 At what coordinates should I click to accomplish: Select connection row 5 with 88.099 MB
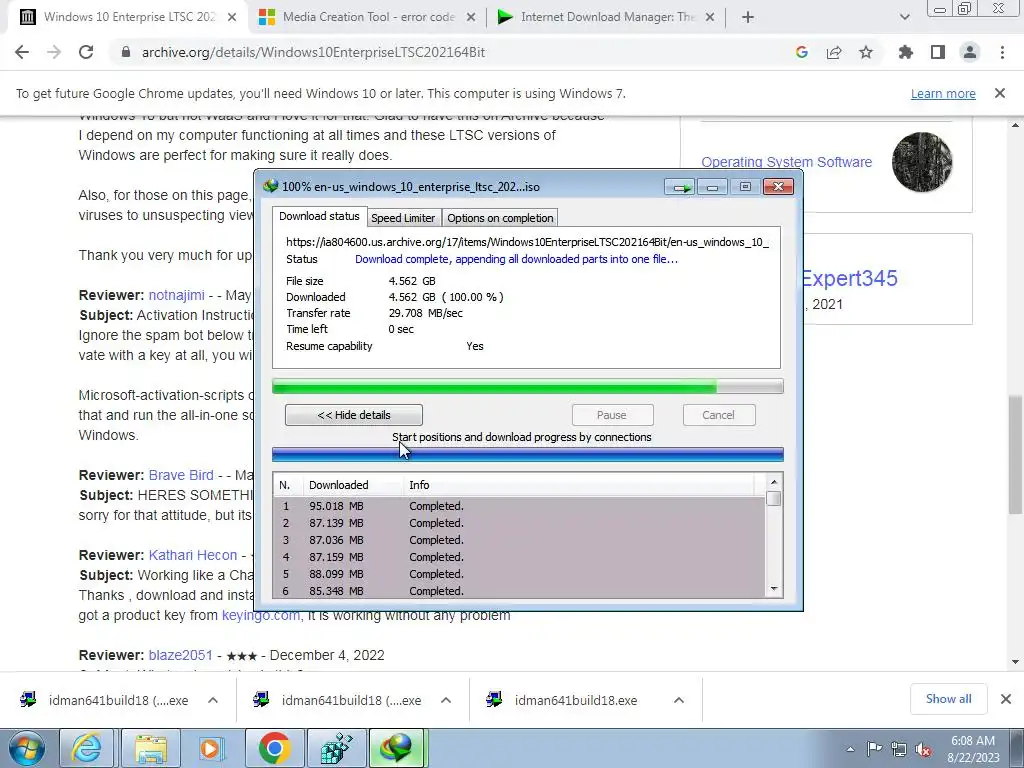(x=519, y=574)
